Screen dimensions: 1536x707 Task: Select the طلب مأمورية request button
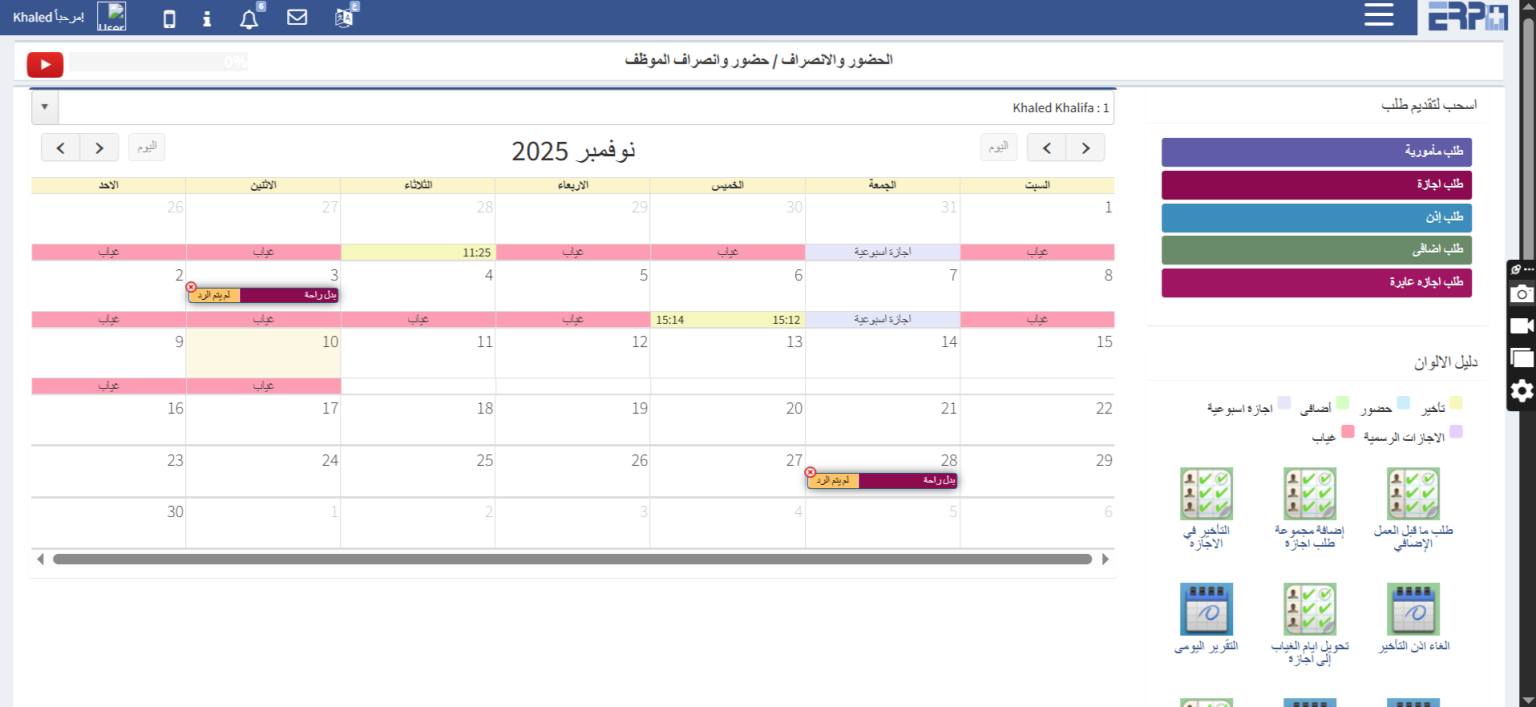pyautogui.click(x=1316, y=152)
